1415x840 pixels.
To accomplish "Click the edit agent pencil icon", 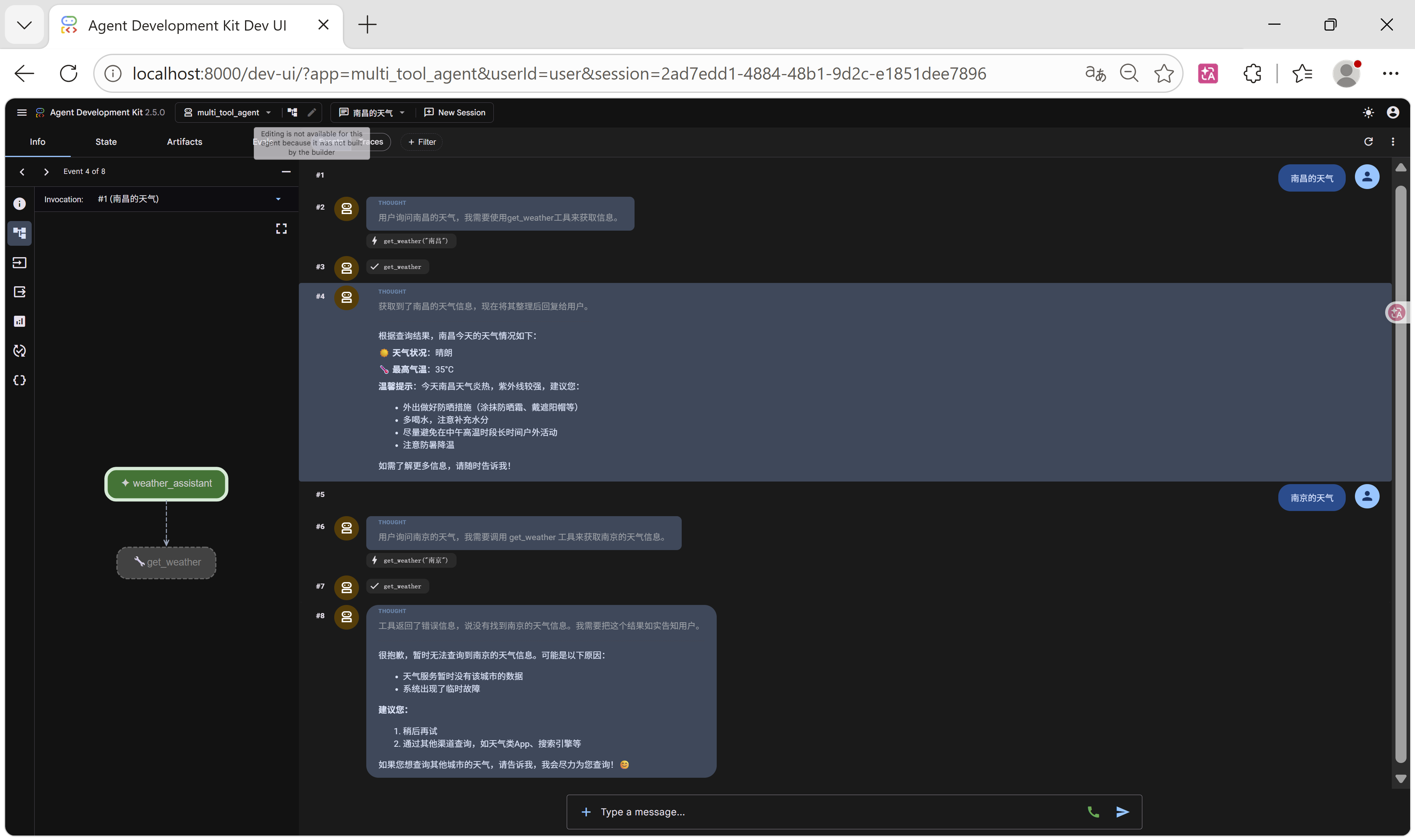I will coord(311,112).
